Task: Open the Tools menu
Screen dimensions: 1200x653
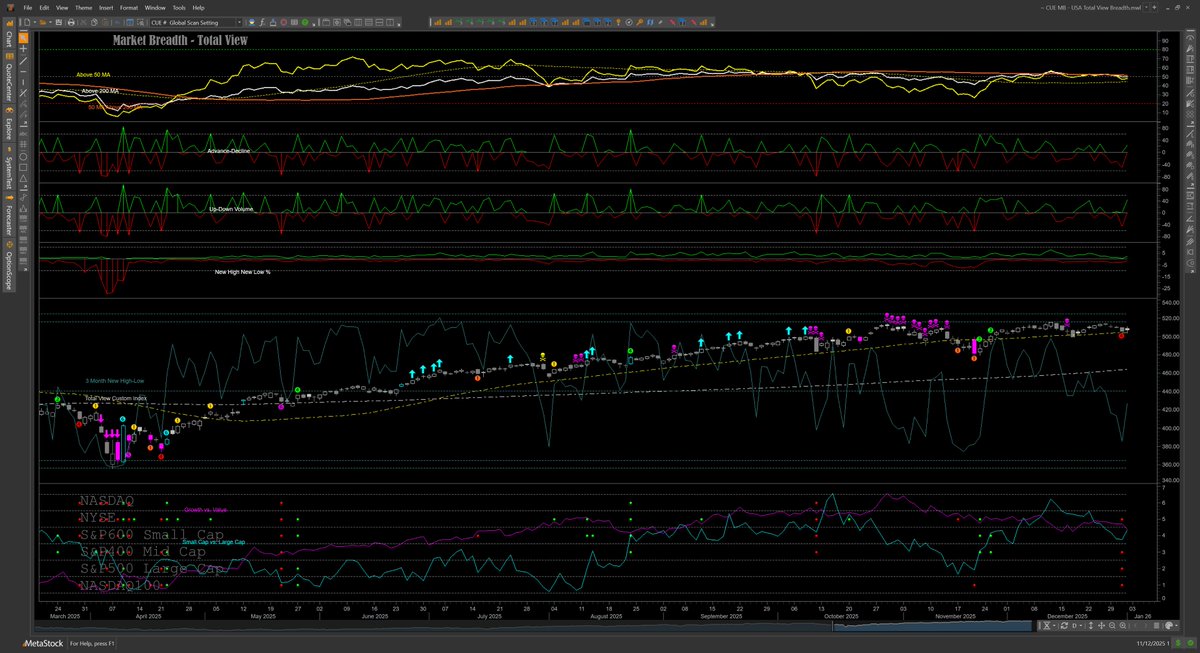Action: (x=179, y=7)
